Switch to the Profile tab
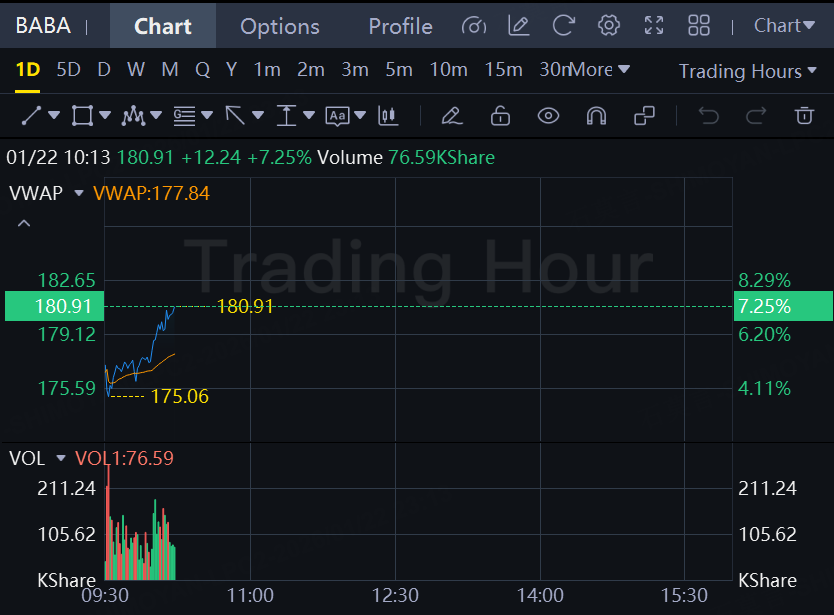This screenshot has height=615, width=834. pos(401,26)
